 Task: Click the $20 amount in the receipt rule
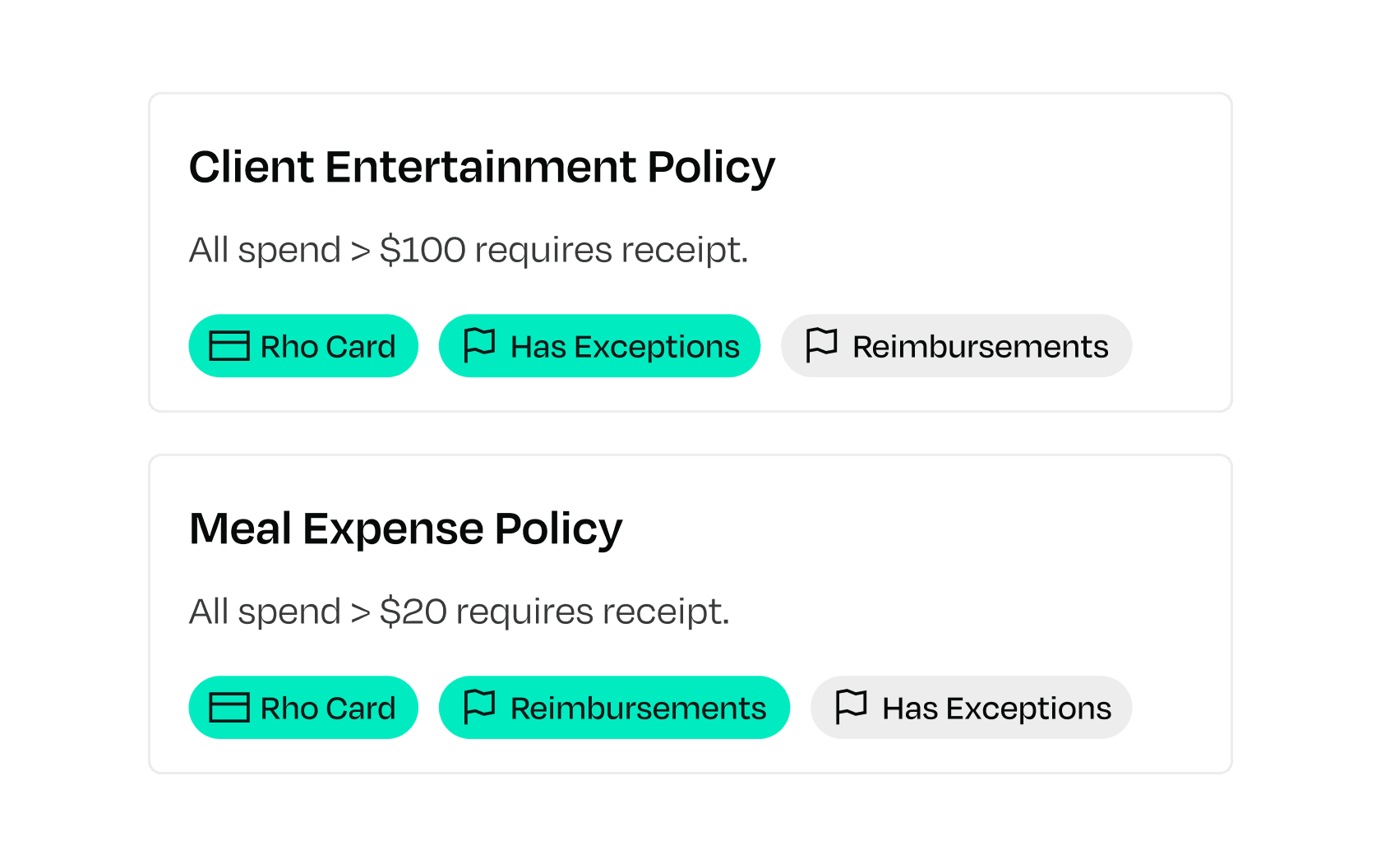(x=413, y=612)
